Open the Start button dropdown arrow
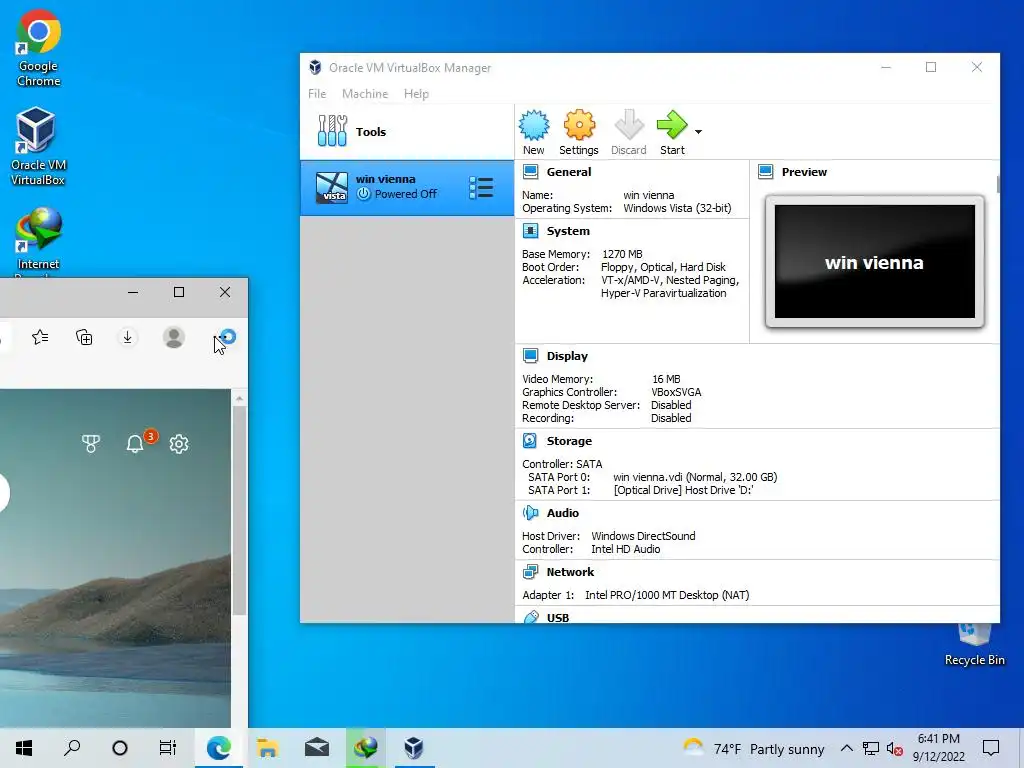Image resolution: width=1024 pixels, height=768 pixels. (x=698, y=132)
